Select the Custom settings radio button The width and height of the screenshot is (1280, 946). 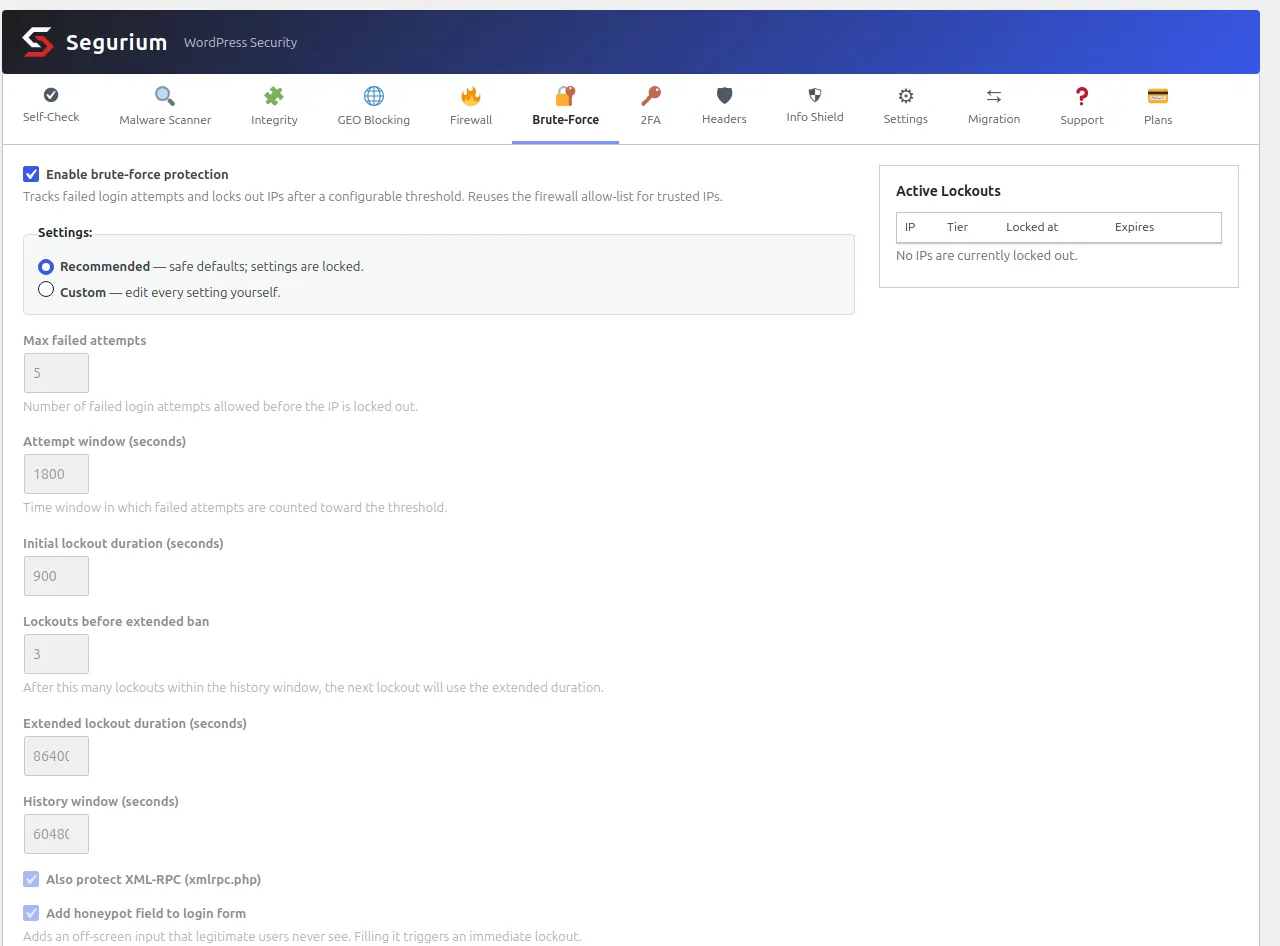[46, 290]
